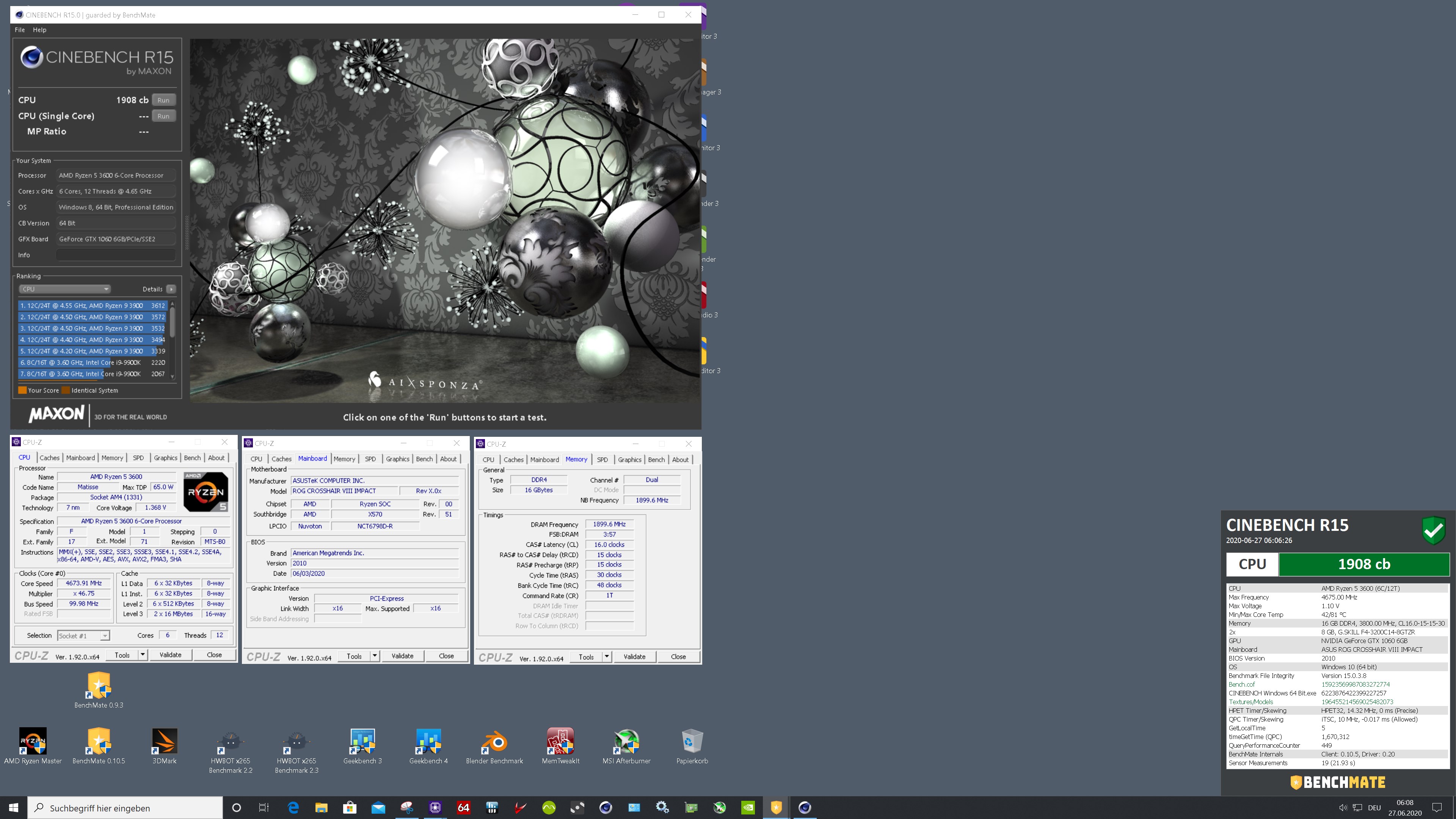
Task: Run the CPU Single Core benchmark
Action: [163, 116]
